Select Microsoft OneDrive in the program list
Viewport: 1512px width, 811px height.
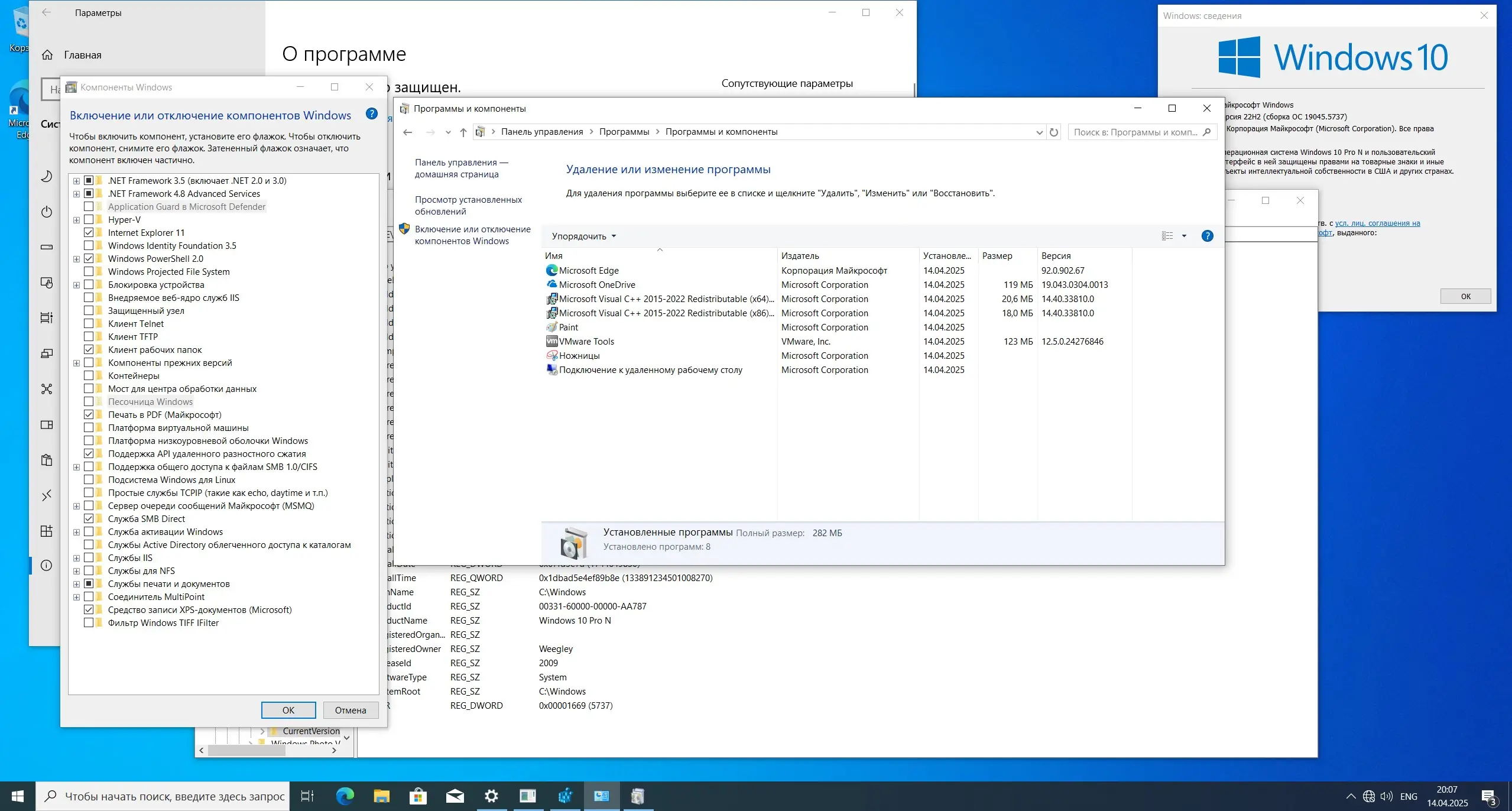pos(596,285)
